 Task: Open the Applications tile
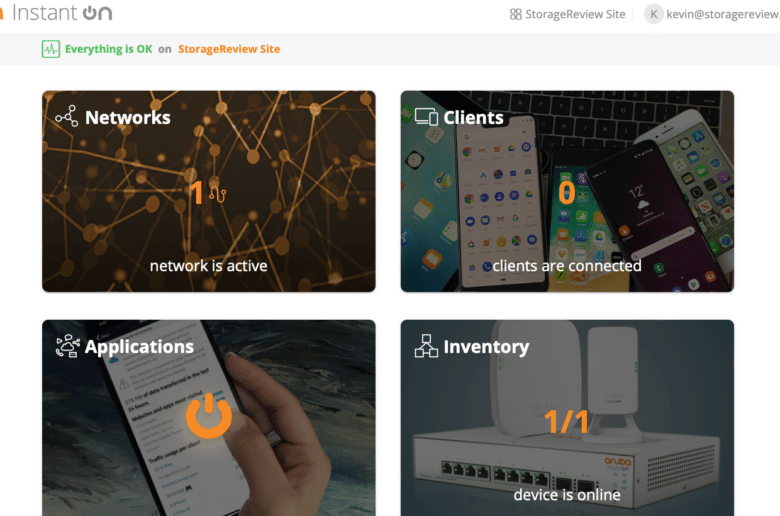pos(208,418)
